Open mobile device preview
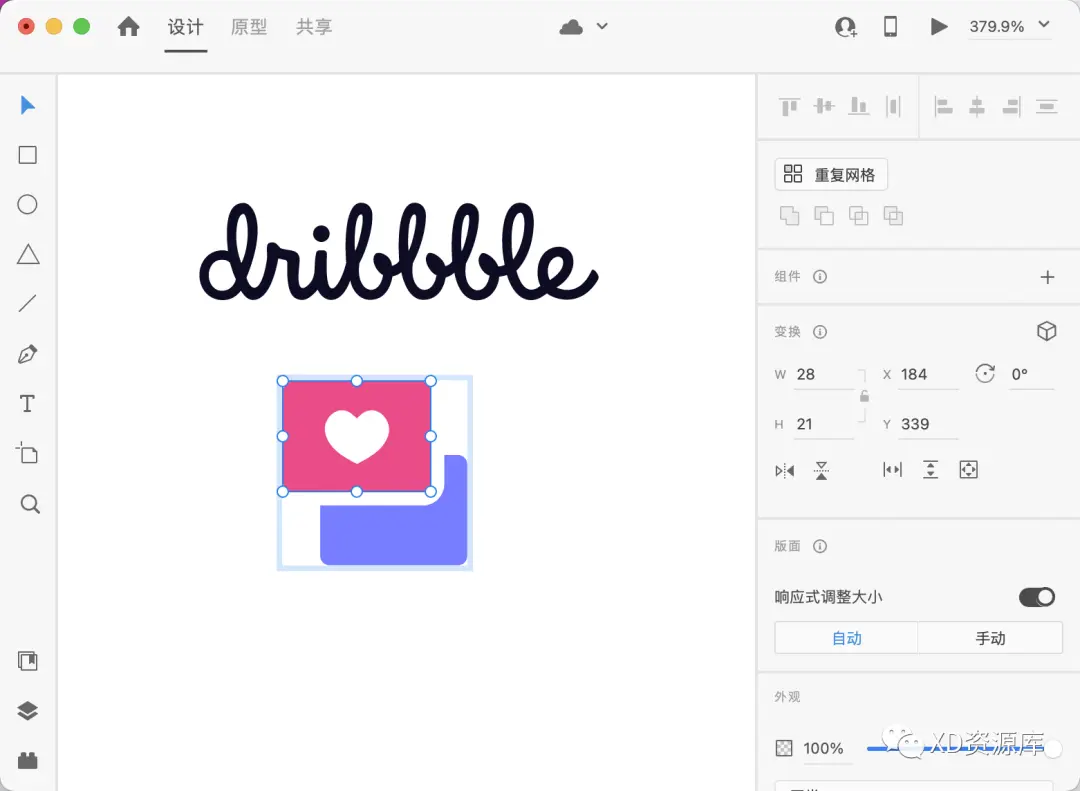This screenshot has width=1080, height=791. coord(891,27)
